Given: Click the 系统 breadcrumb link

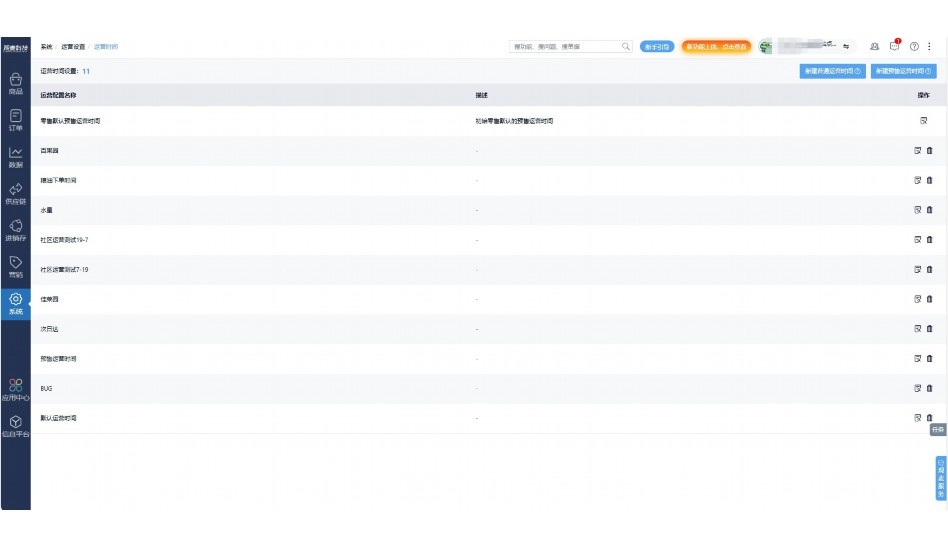Looking at the screenshot, I should [46, 47].
